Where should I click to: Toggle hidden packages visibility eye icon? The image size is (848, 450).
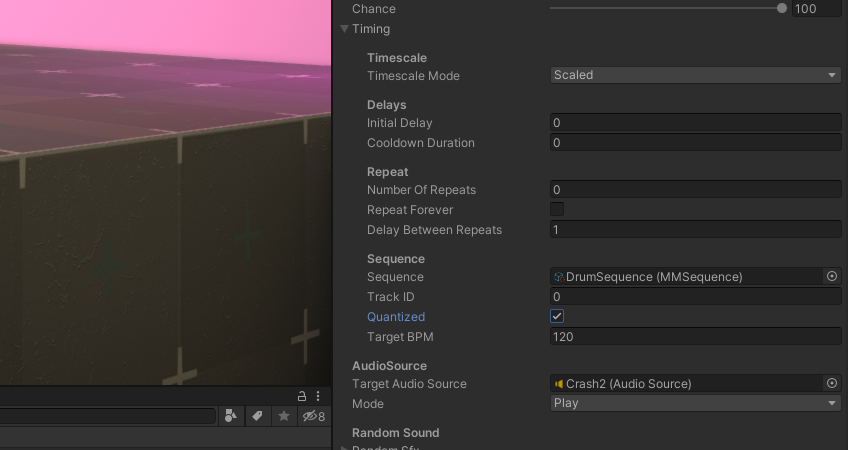coord(314,416)
